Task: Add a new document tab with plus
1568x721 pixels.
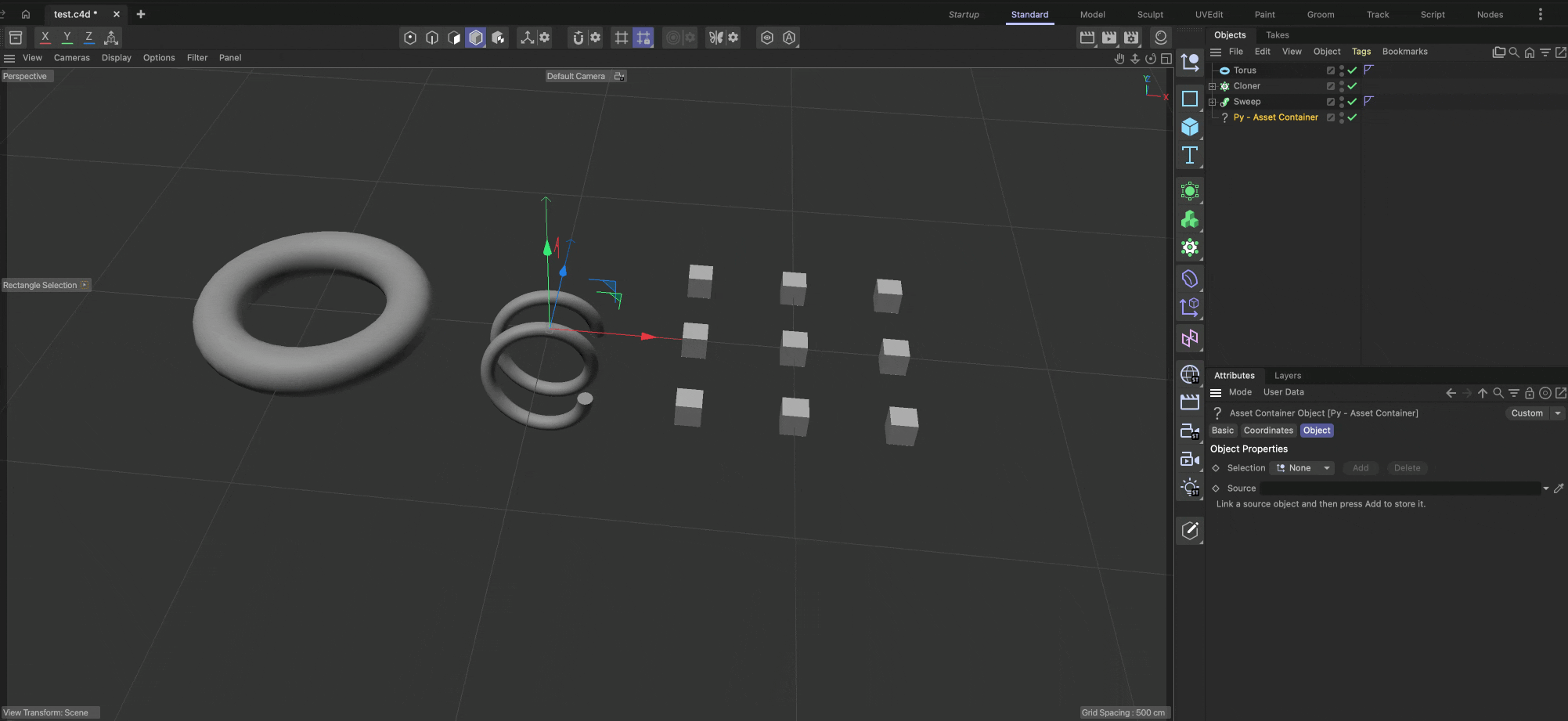Action: pos(141,14)
